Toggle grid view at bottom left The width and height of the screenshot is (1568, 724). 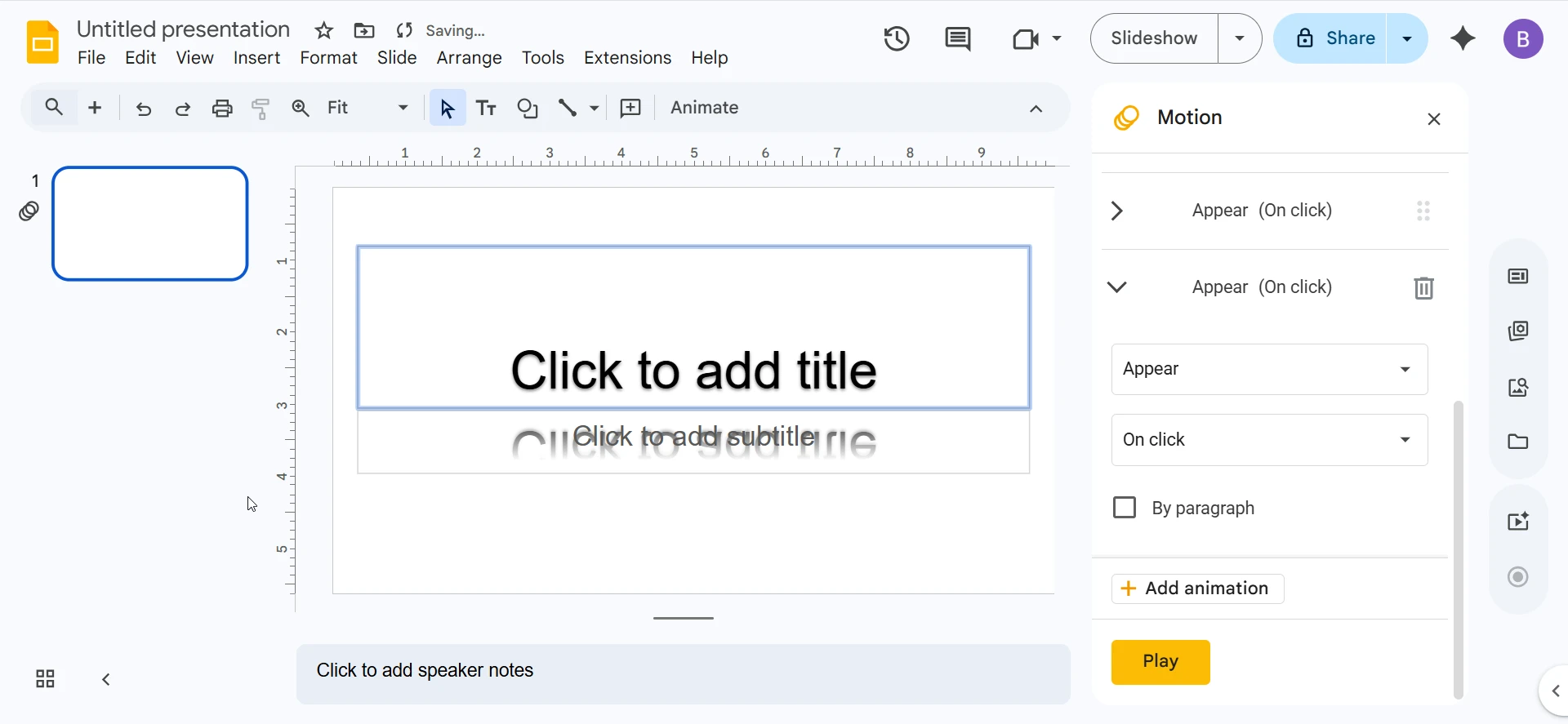coord(45,679)
